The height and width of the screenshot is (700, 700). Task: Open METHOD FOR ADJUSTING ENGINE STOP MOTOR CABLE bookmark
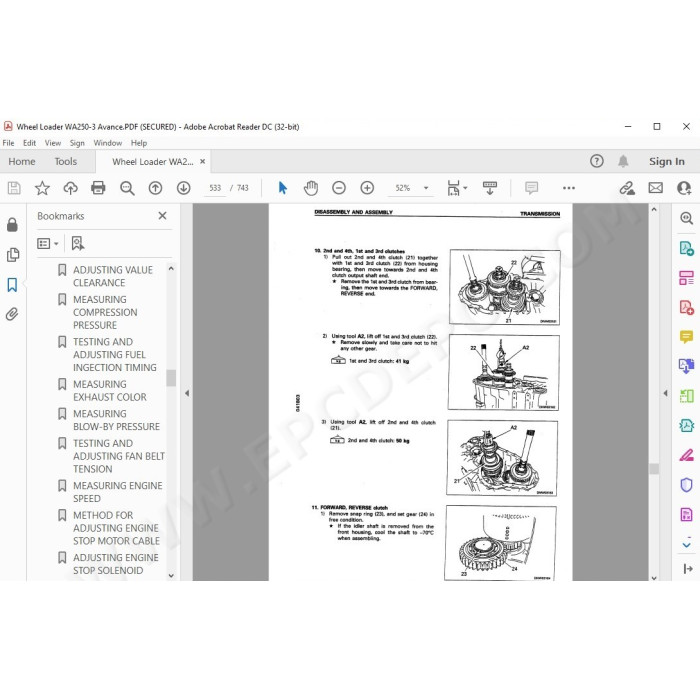tap(117, 528)
